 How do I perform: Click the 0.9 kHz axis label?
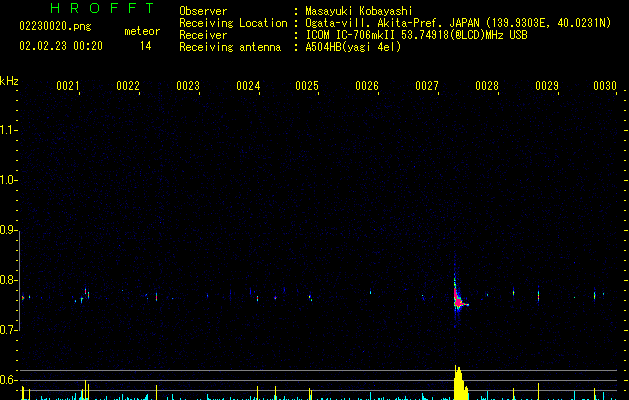pos(8,230)
